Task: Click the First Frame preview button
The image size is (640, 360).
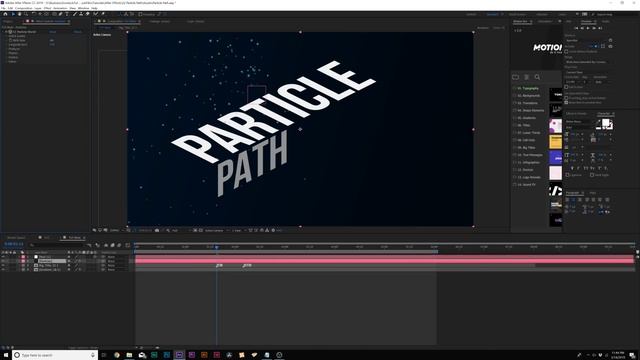Action: point(576,28)
